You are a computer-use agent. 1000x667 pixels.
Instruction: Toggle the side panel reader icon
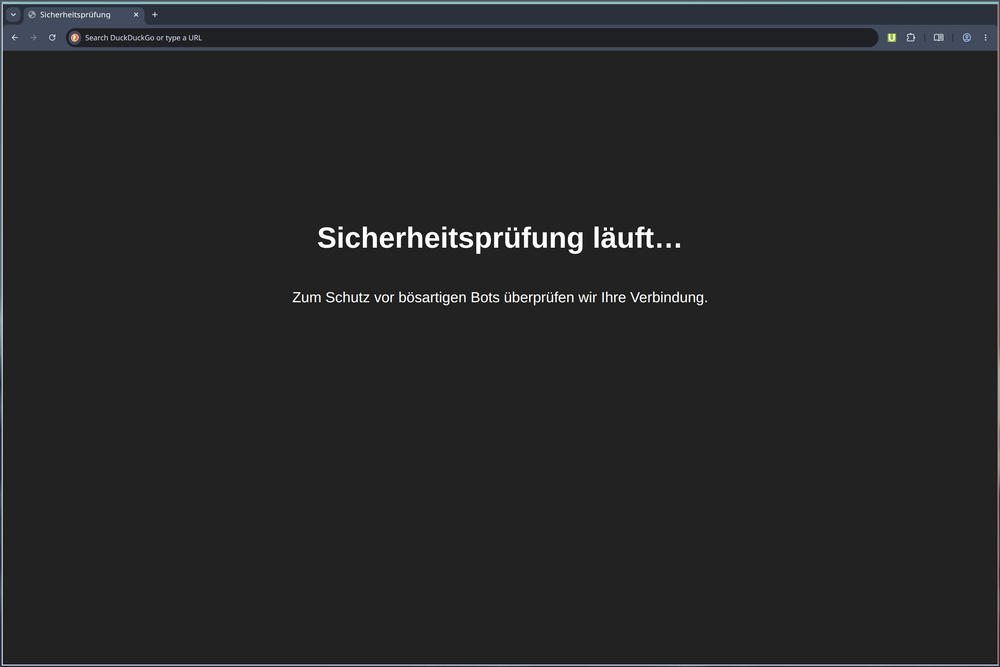939,38
